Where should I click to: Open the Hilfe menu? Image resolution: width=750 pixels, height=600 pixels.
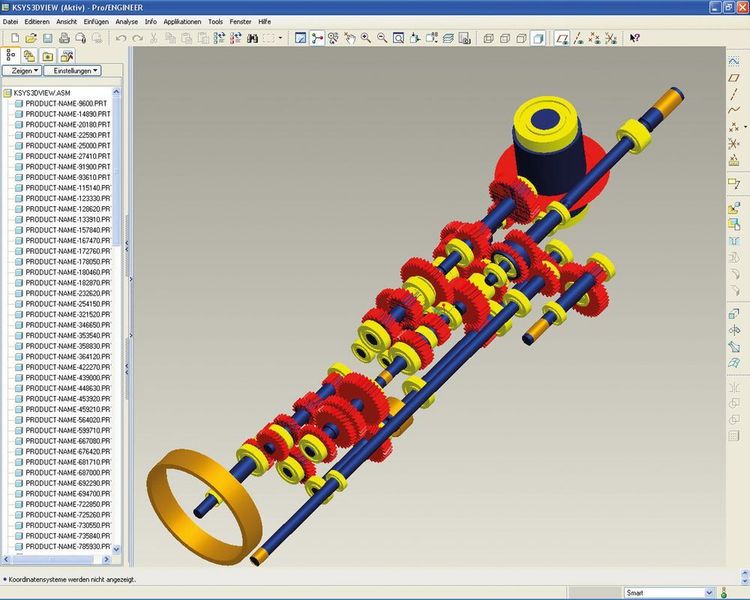pyautogui.click(x=265, y=22)
